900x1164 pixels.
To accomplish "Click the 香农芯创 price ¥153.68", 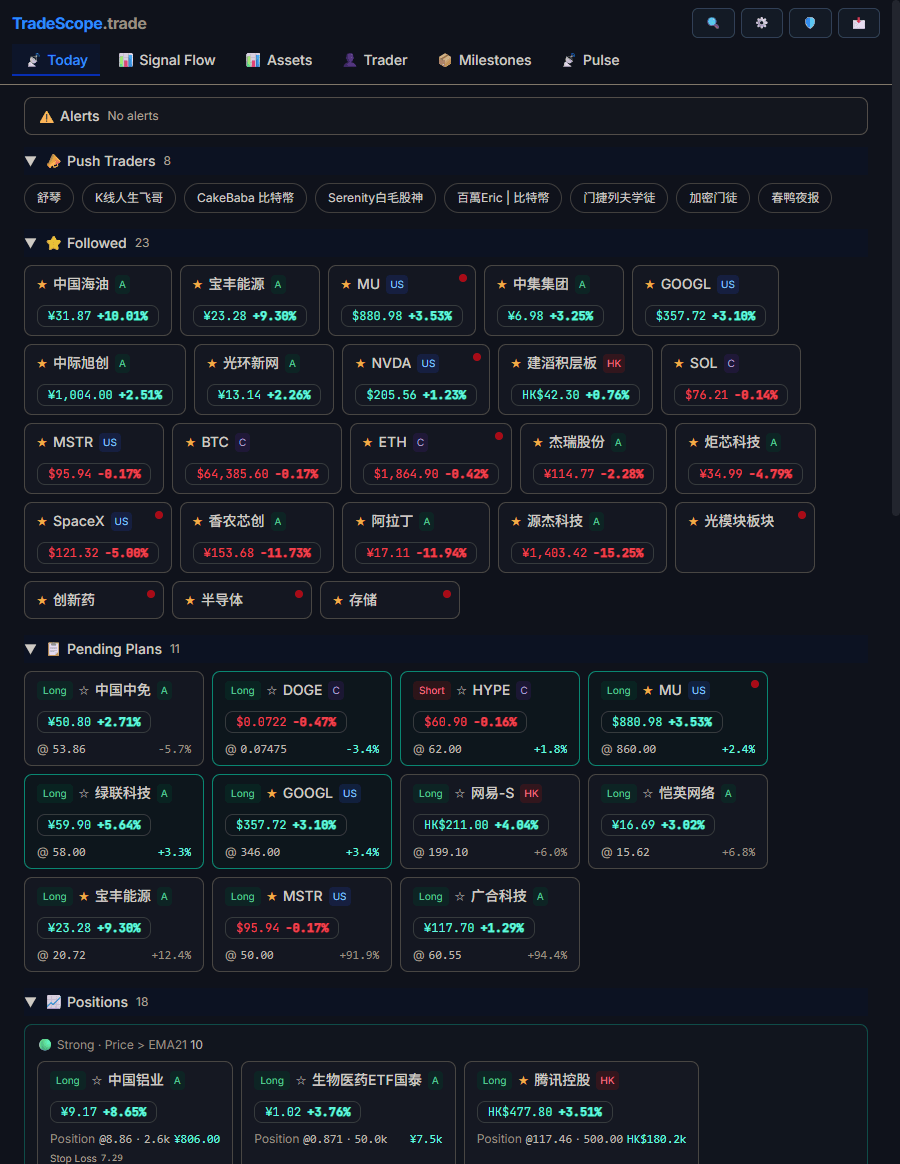I will pyautogui.click(x=257, y=553).
